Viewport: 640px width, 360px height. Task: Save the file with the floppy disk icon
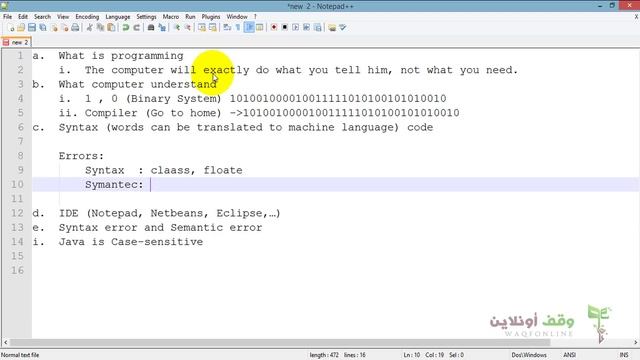tap(32, 27)
